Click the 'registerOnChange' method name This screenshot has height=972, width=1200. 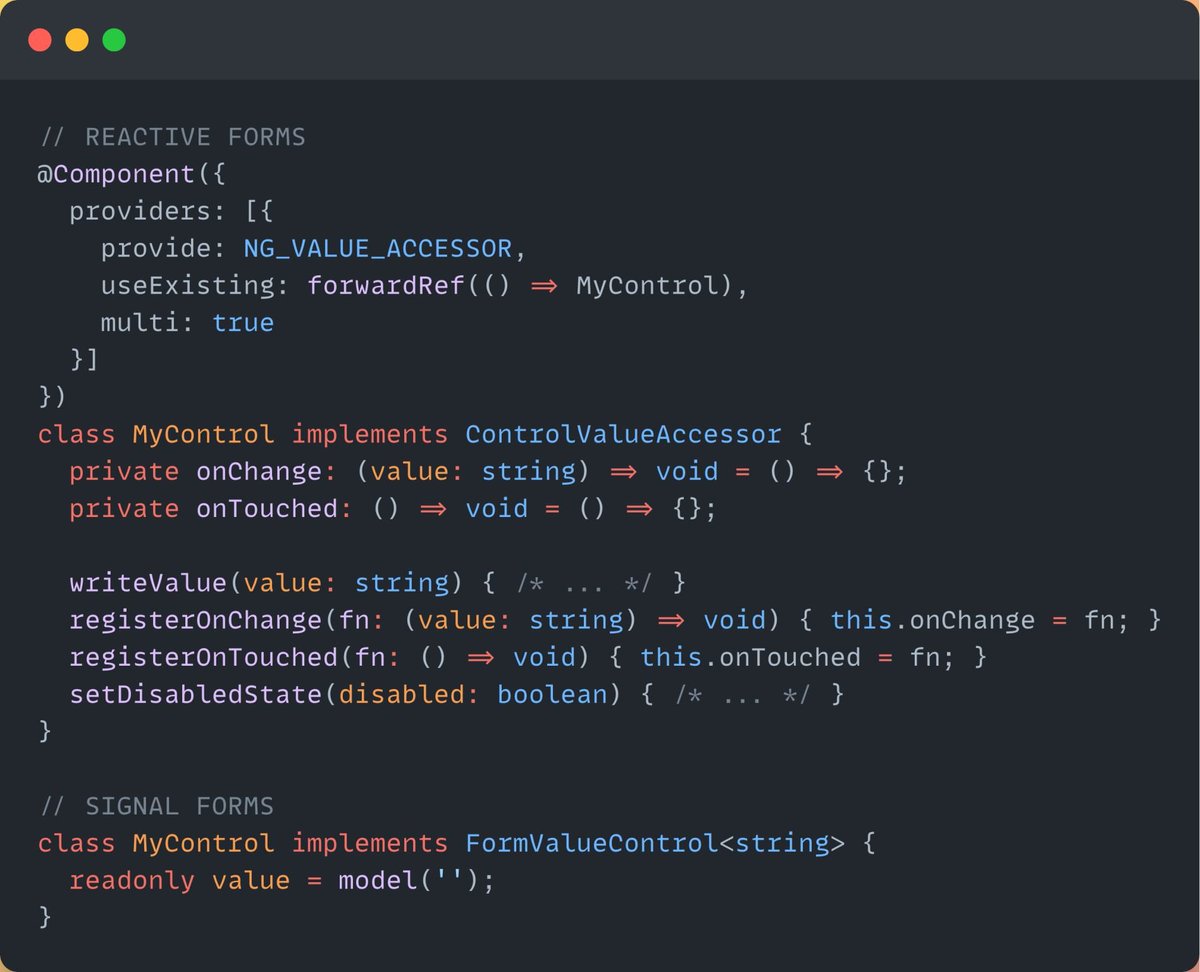point(195,620)
